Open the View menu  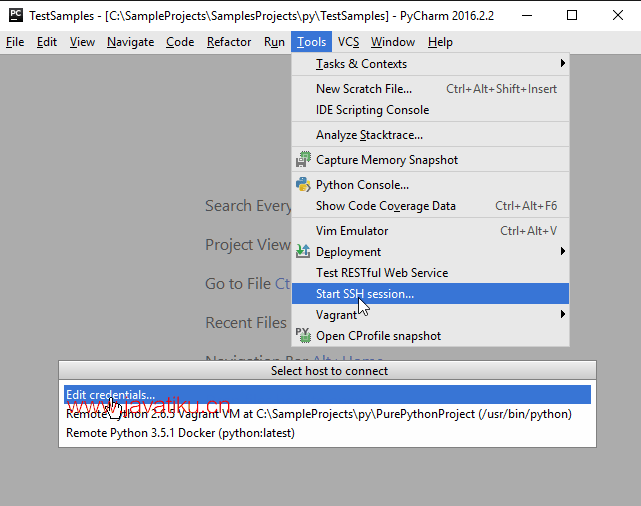coord(82,42)
